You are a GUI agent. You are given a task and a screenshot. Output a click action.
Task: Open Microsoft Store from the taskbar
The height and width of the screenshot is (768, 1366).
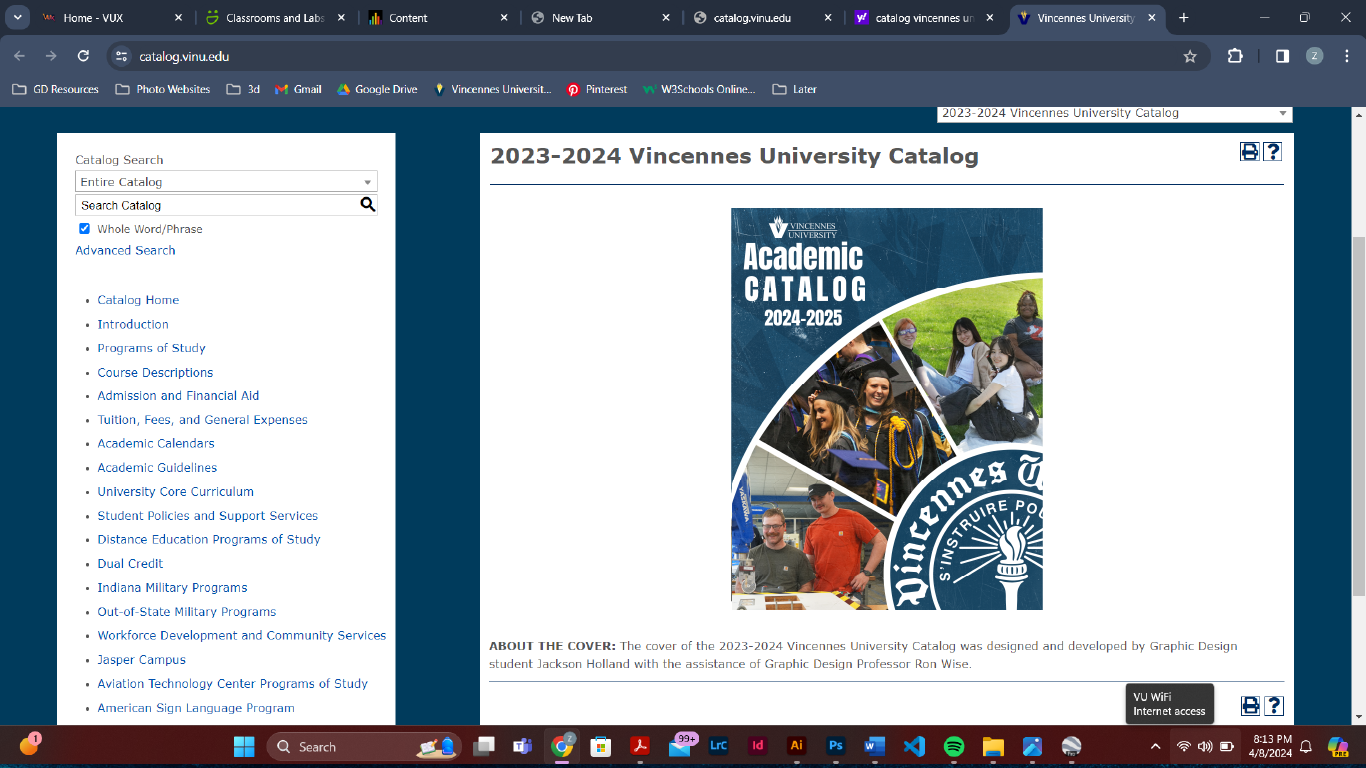click(x=601, y=746)
